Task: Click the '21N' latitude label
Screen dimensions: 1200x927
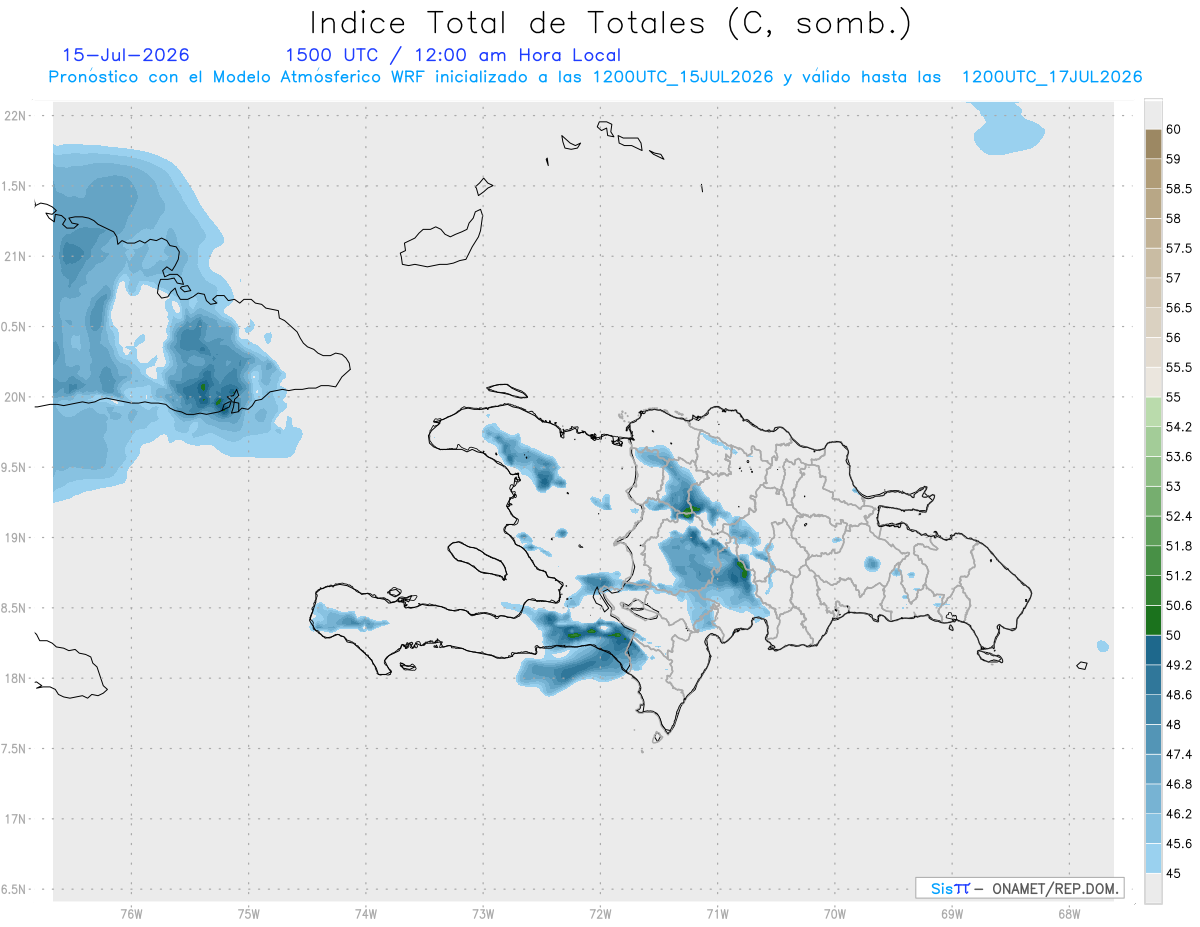Action: point(17,256)
